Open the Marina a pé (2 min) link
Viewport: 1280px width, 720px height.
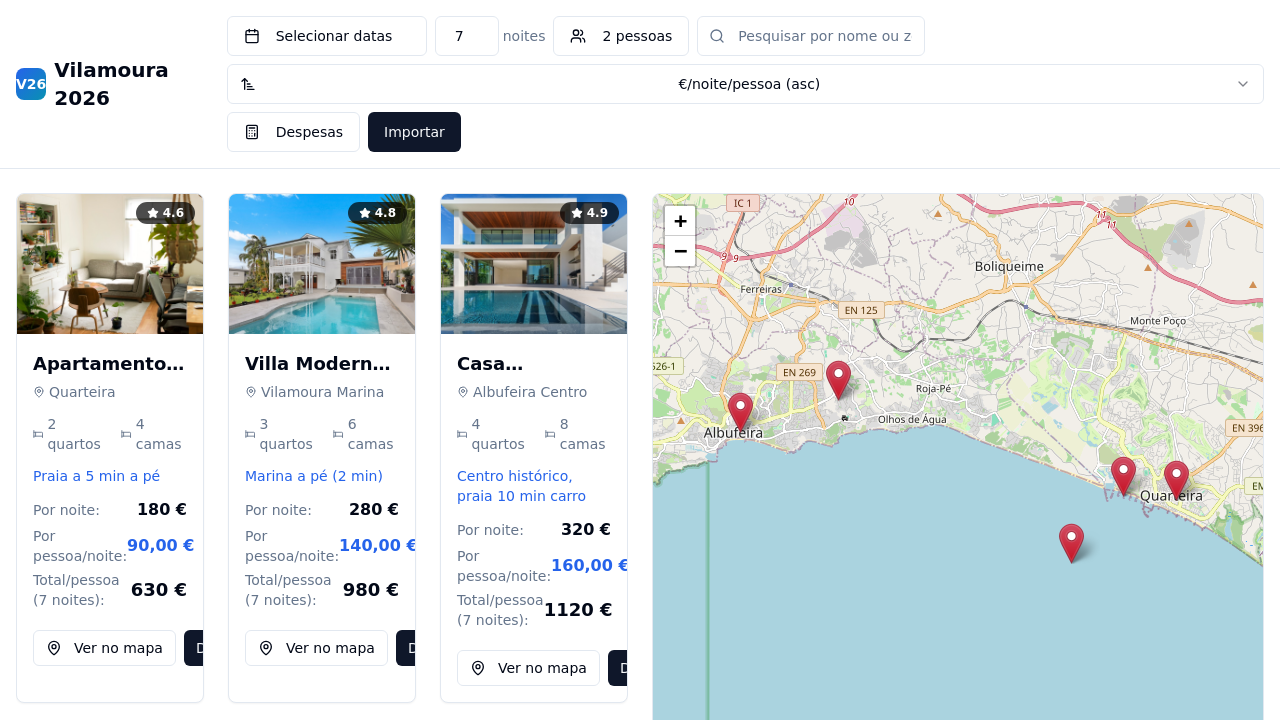point(314,476)
